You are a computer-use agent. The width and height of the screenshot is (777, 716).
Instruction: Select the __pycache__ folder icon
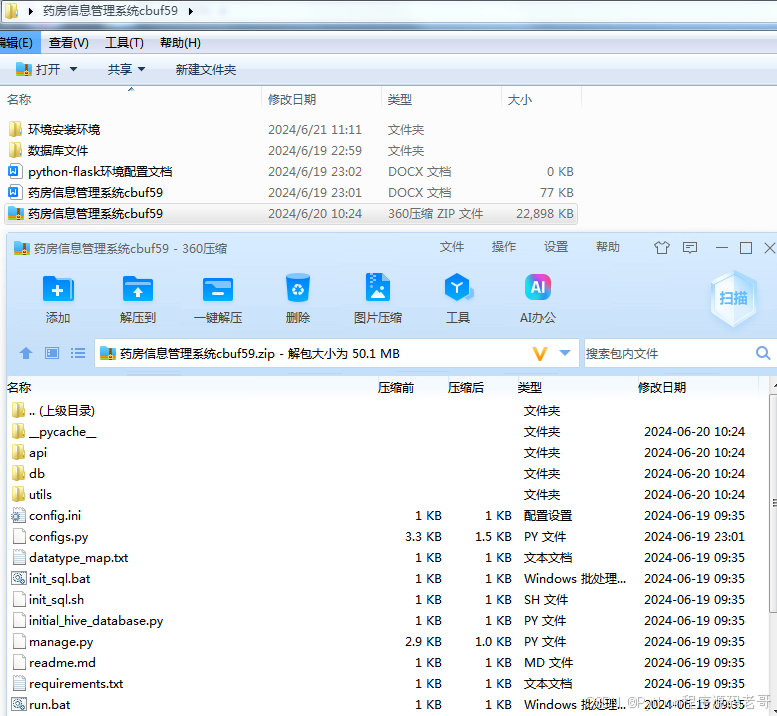point(18,432)
